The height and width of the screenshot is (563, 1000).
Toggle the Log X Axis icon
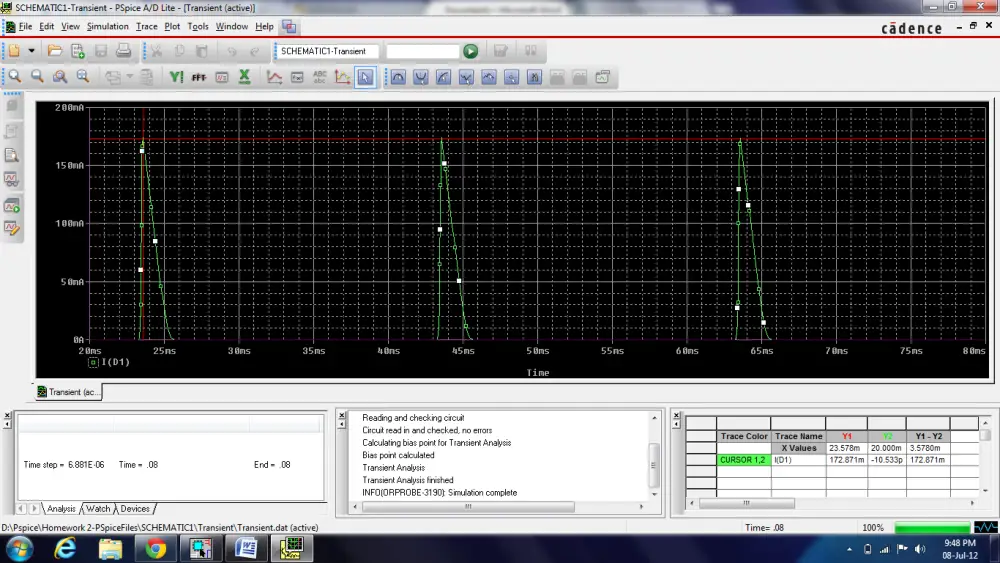point(244,77)
